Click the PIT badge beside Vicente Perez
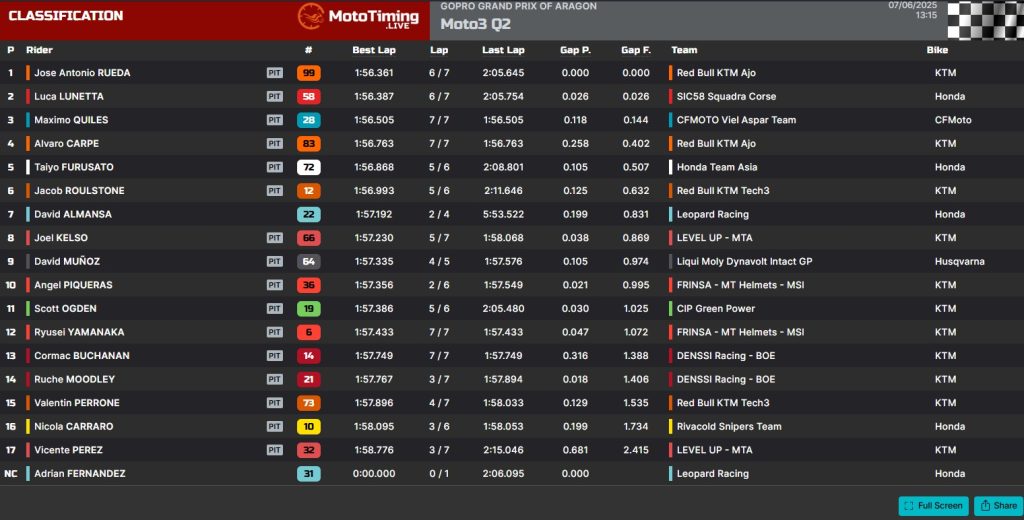This screenshot has width=1024, height=520. click(x=274, y=450)
